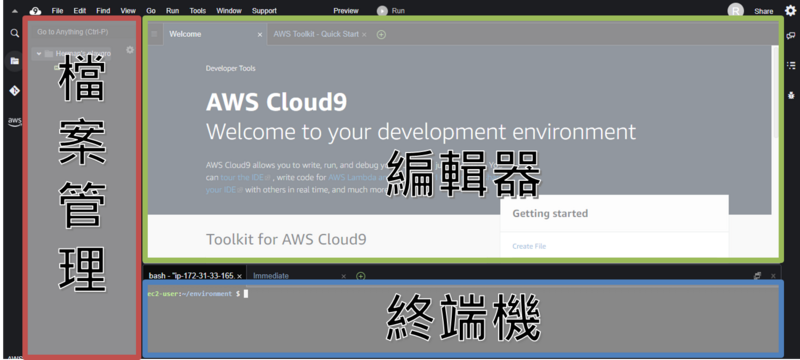Open the Tools menu
Screen dimensions: 800x360
pos(198,11)
